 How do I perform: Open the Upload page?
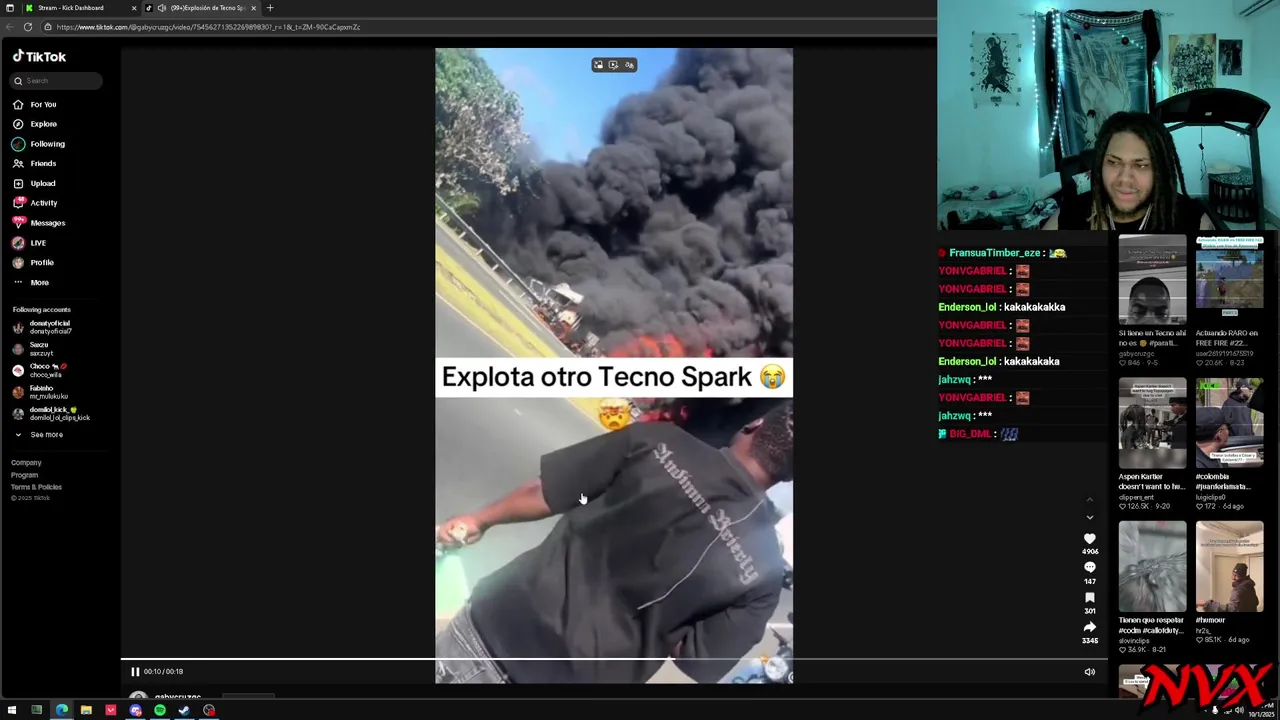[34, 183]
